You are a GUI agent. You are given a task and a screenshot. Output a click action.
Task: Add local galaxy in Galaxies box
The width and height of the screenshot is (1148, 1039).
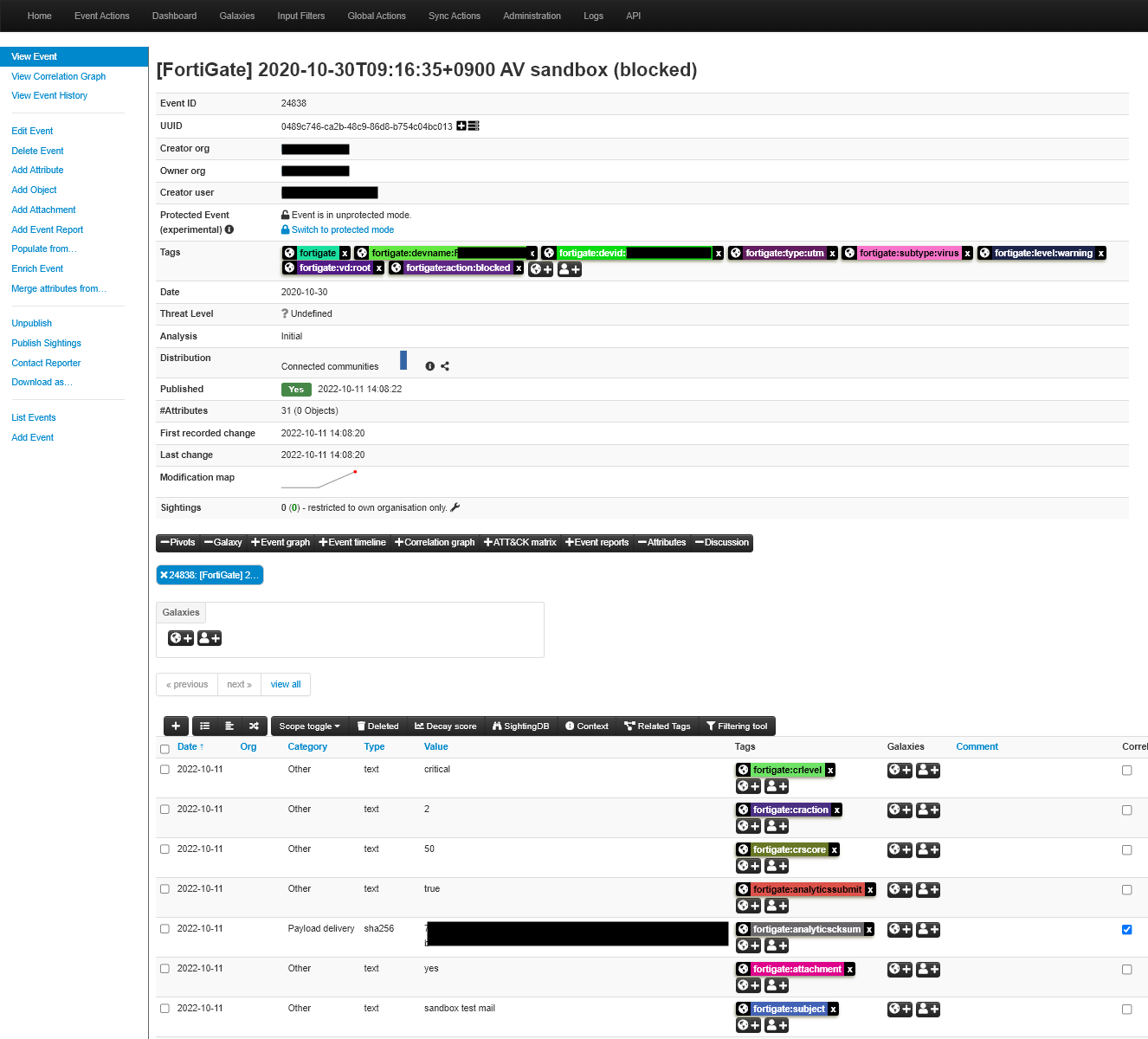(x=210, y=638)
